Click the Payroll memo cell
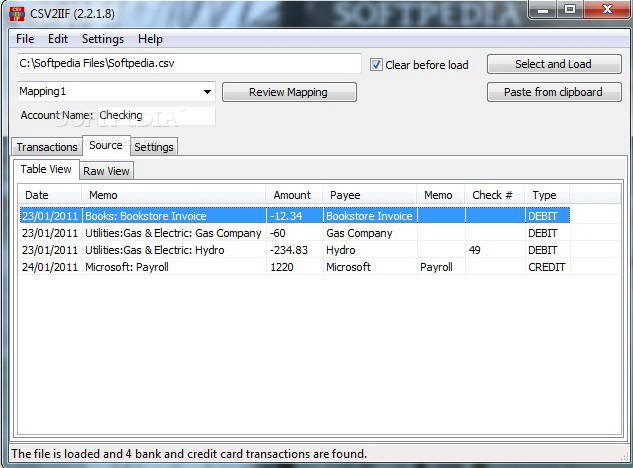The width and height of the screenshot is (633, 468). click(x=441, y=267)
